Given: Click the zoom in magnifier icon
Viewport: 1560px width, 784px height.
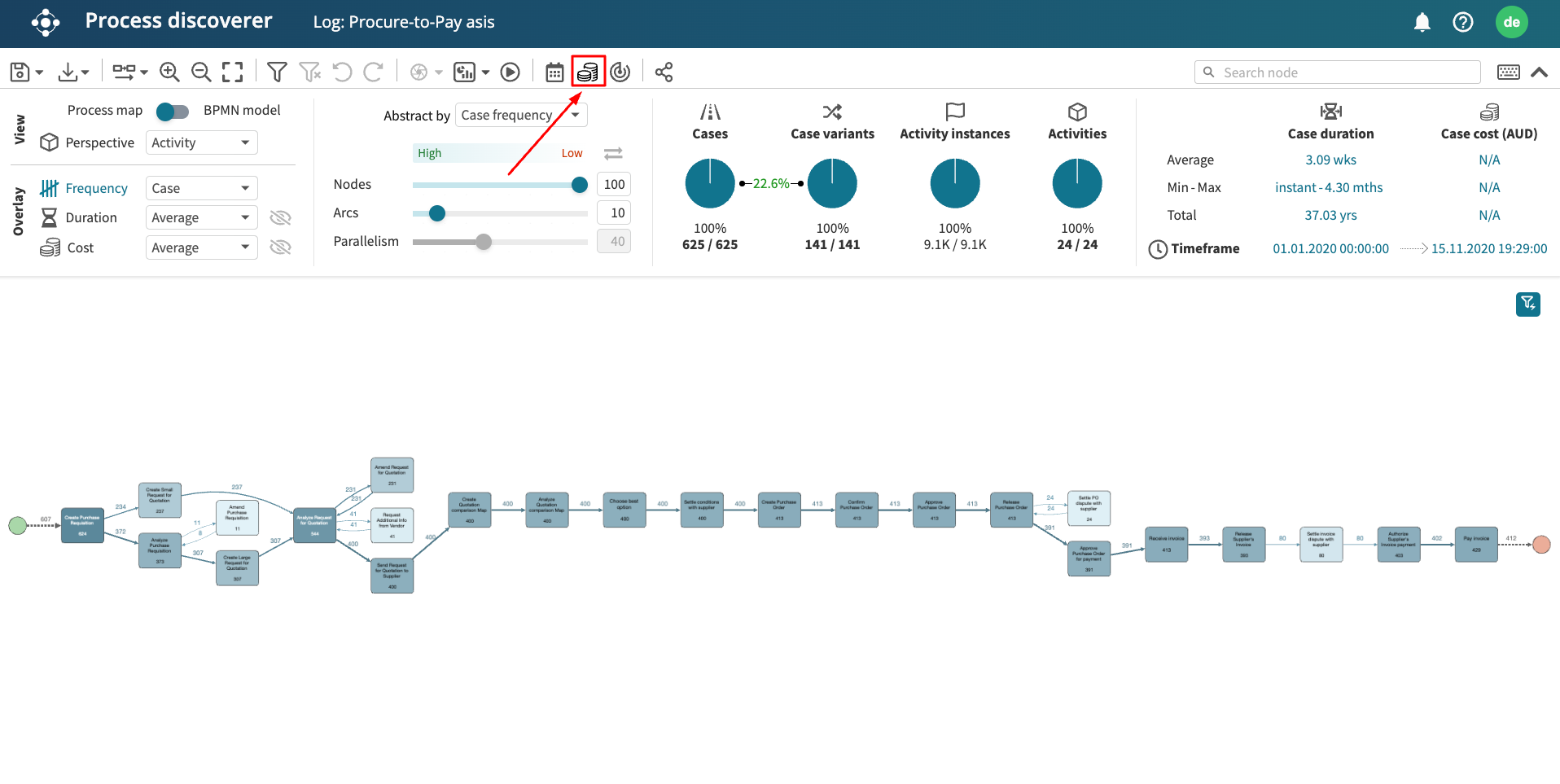Looking at the screenshot, I should click(x=169, y=72).
